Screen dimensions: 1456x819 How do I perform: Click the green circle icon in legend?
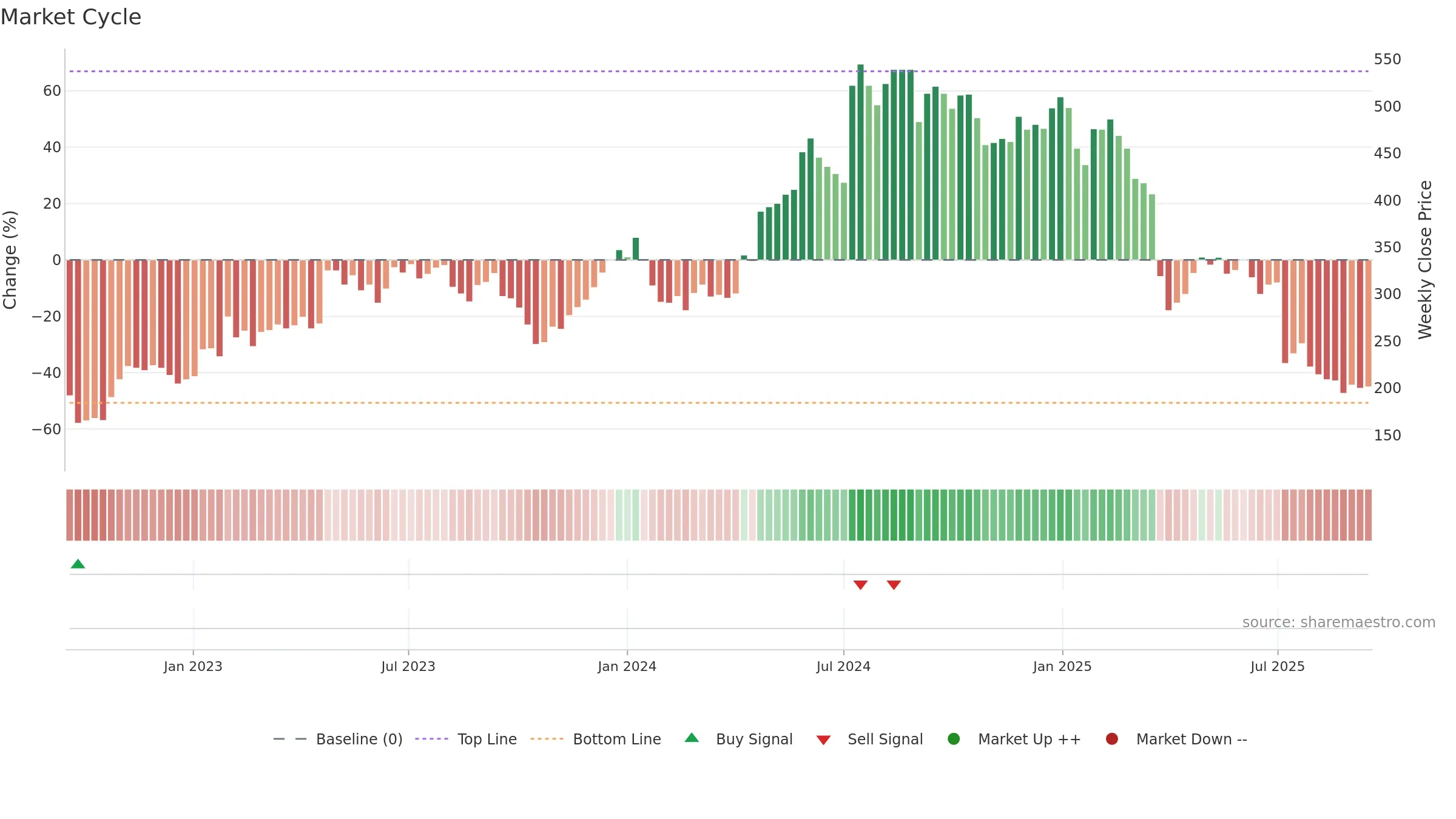[x=954, y=739]
